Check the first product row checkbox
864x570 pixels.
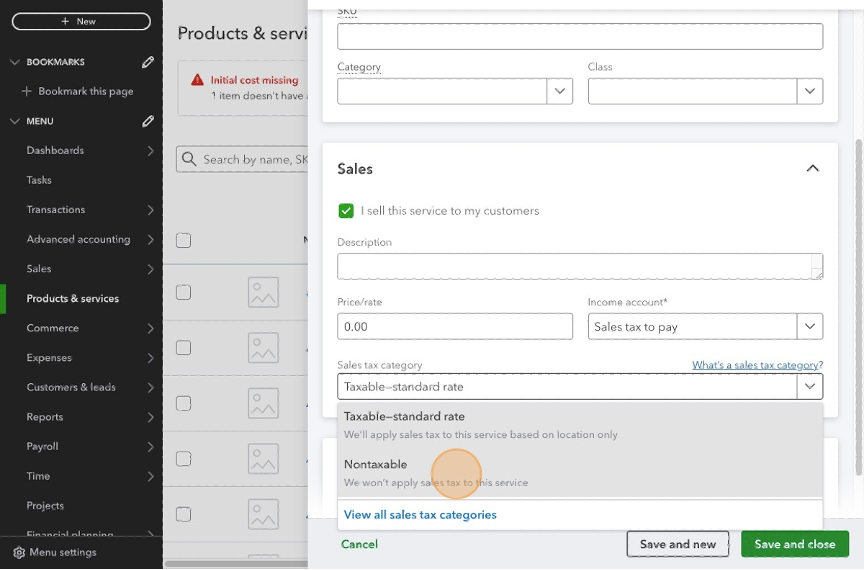pyautogui.click(x=183, y=292)
